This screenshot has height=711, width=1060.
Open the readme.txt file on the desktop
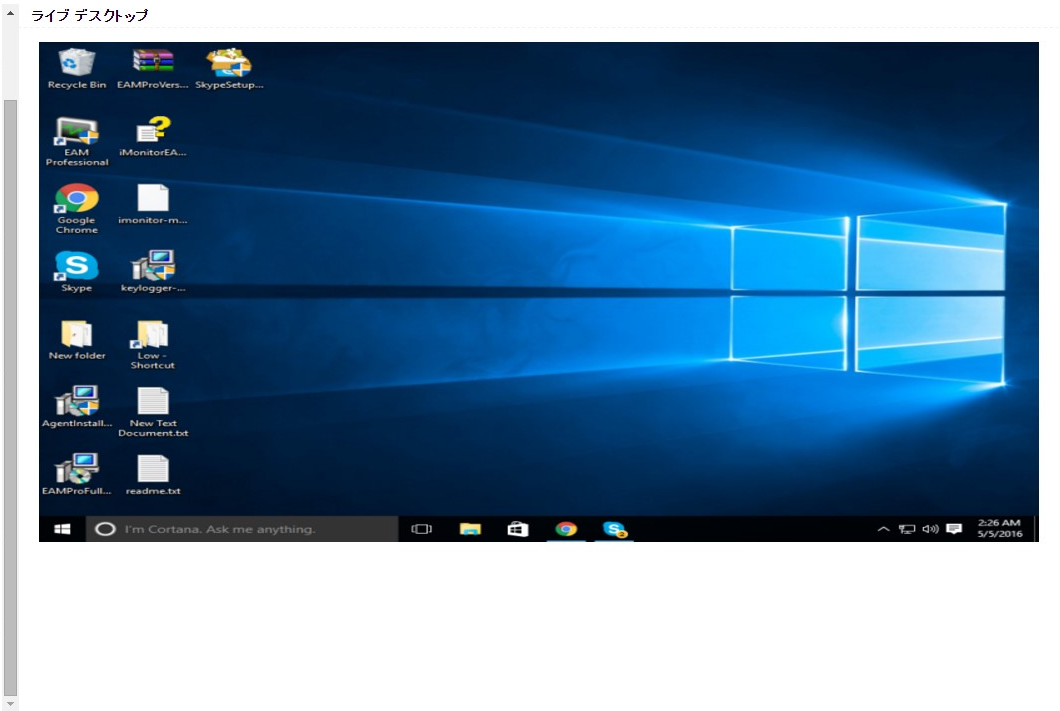pos(151,470)
